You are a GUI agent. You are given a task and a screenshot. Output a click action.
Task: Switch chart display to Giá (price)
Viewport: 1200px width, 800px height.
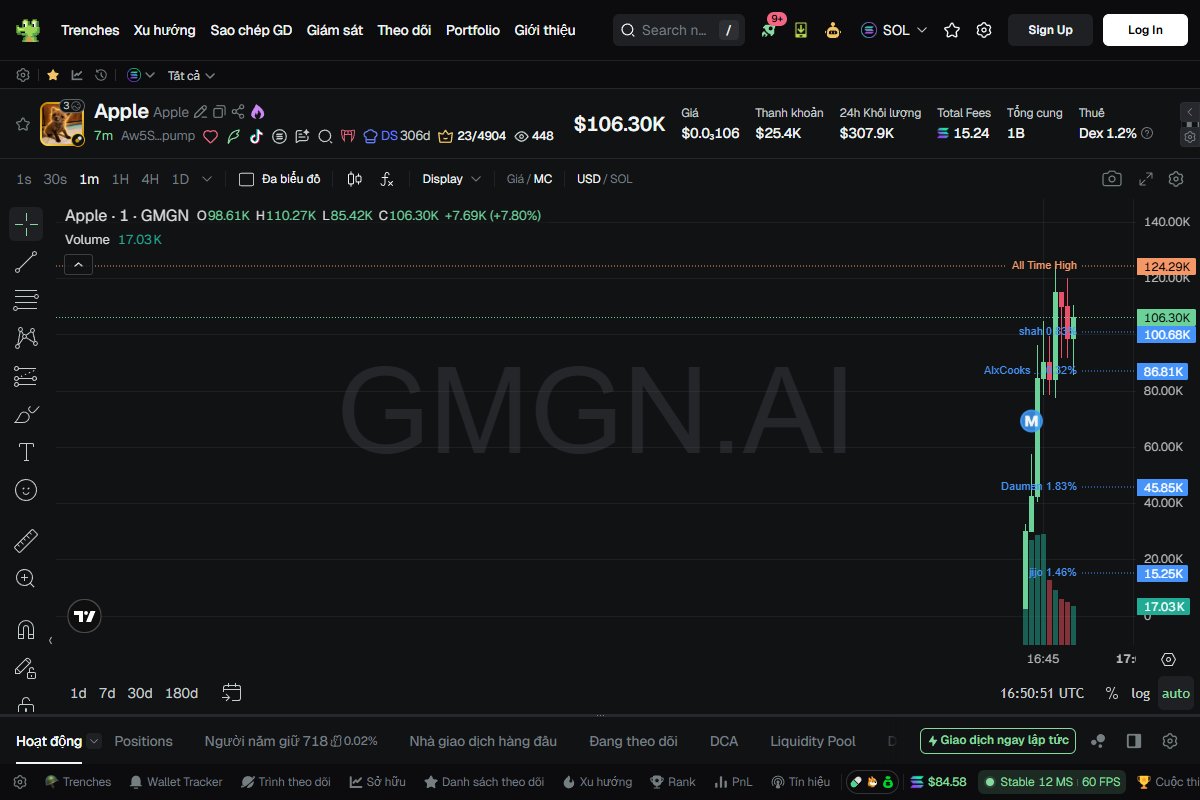516,179
